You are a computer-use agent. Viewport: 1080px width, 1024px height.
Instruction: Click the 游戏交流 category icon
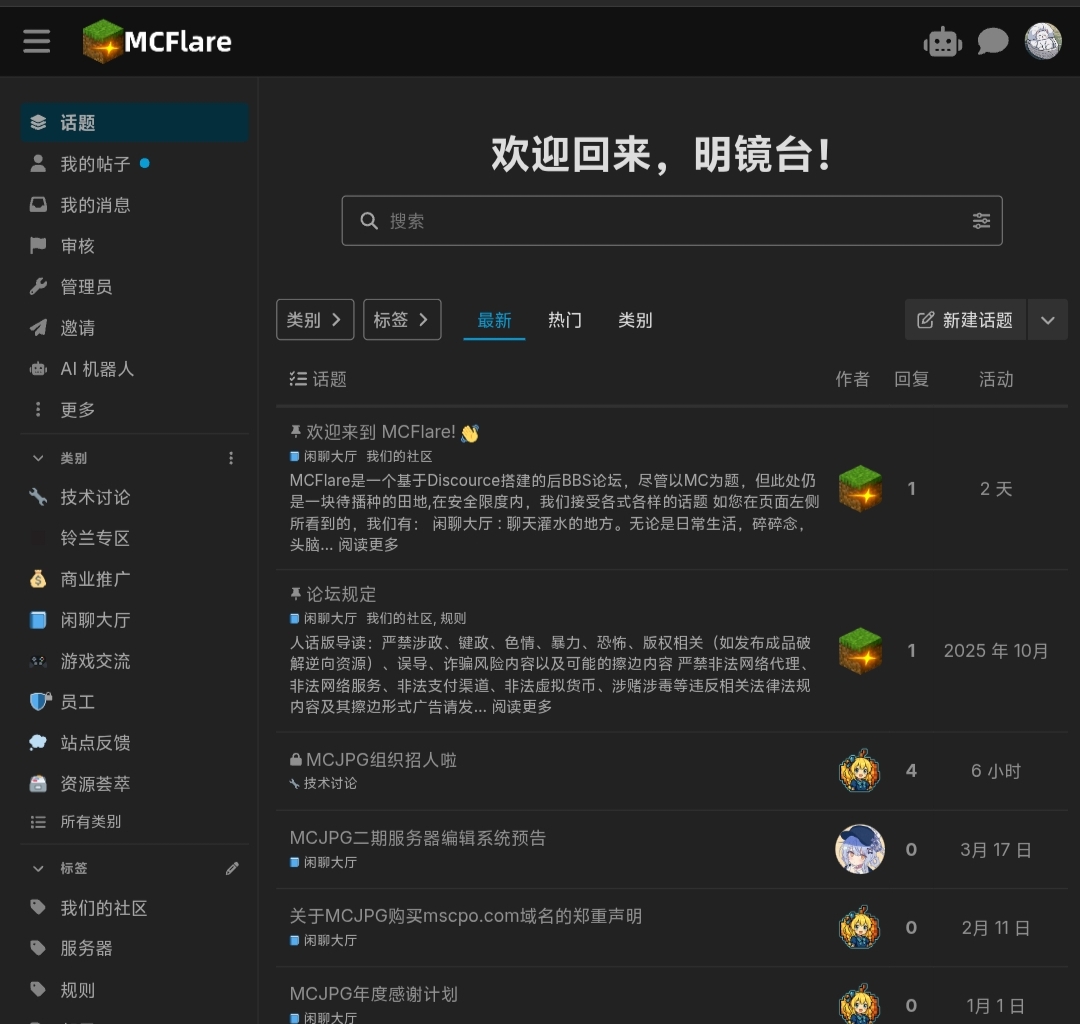click(x=38, y=661)
